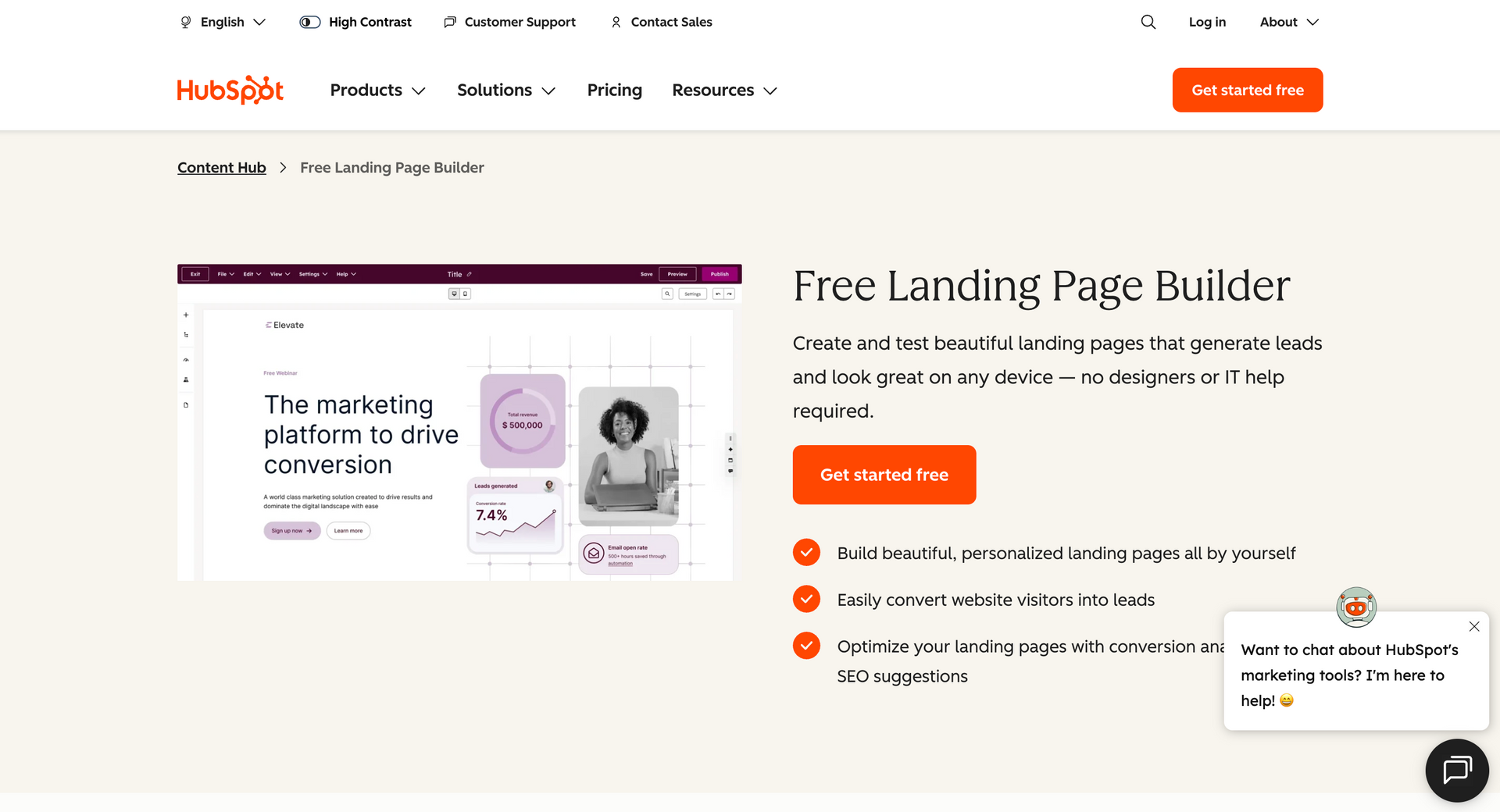Click the checkmark beside Easily convert visitors
Image resolution: width=1500 pixels, height=812 pixels.
pos(806,600)
